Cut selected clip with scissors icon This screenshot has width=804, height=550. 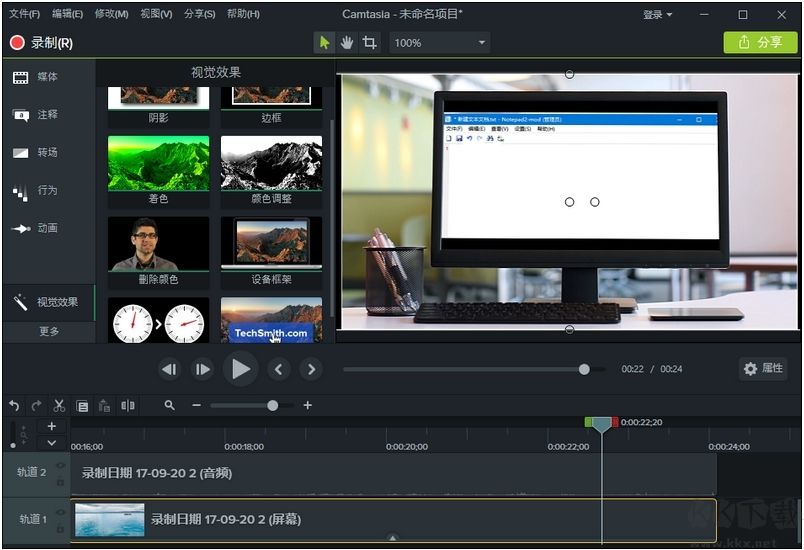59,406
